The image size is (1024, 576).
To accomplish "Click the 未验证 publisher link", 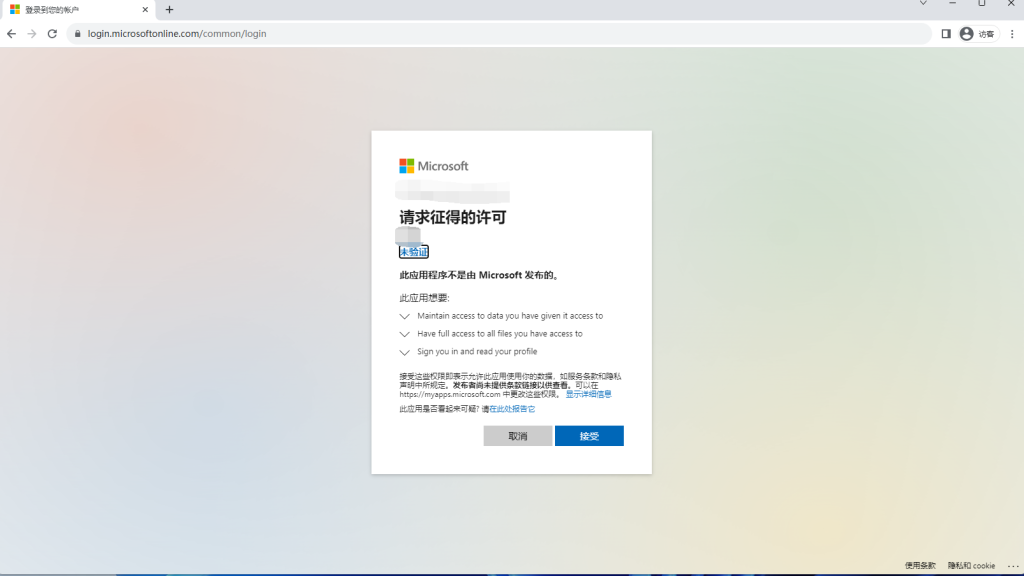I will point(414,252).
